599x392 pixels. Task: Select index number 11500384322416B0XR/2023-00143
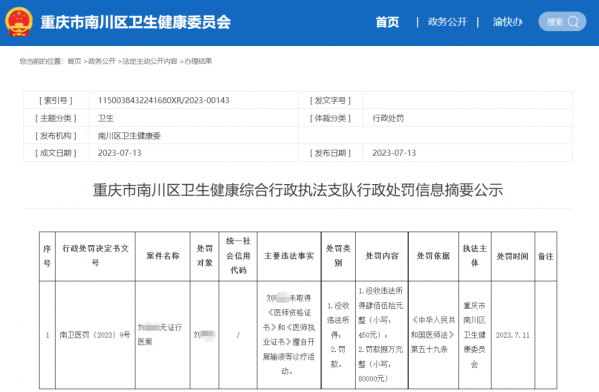click(164, 100)
